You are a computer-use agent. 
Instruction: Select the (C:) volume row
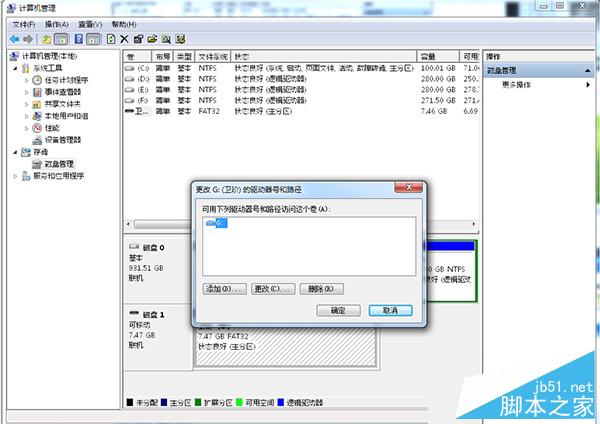coord(301,68)
